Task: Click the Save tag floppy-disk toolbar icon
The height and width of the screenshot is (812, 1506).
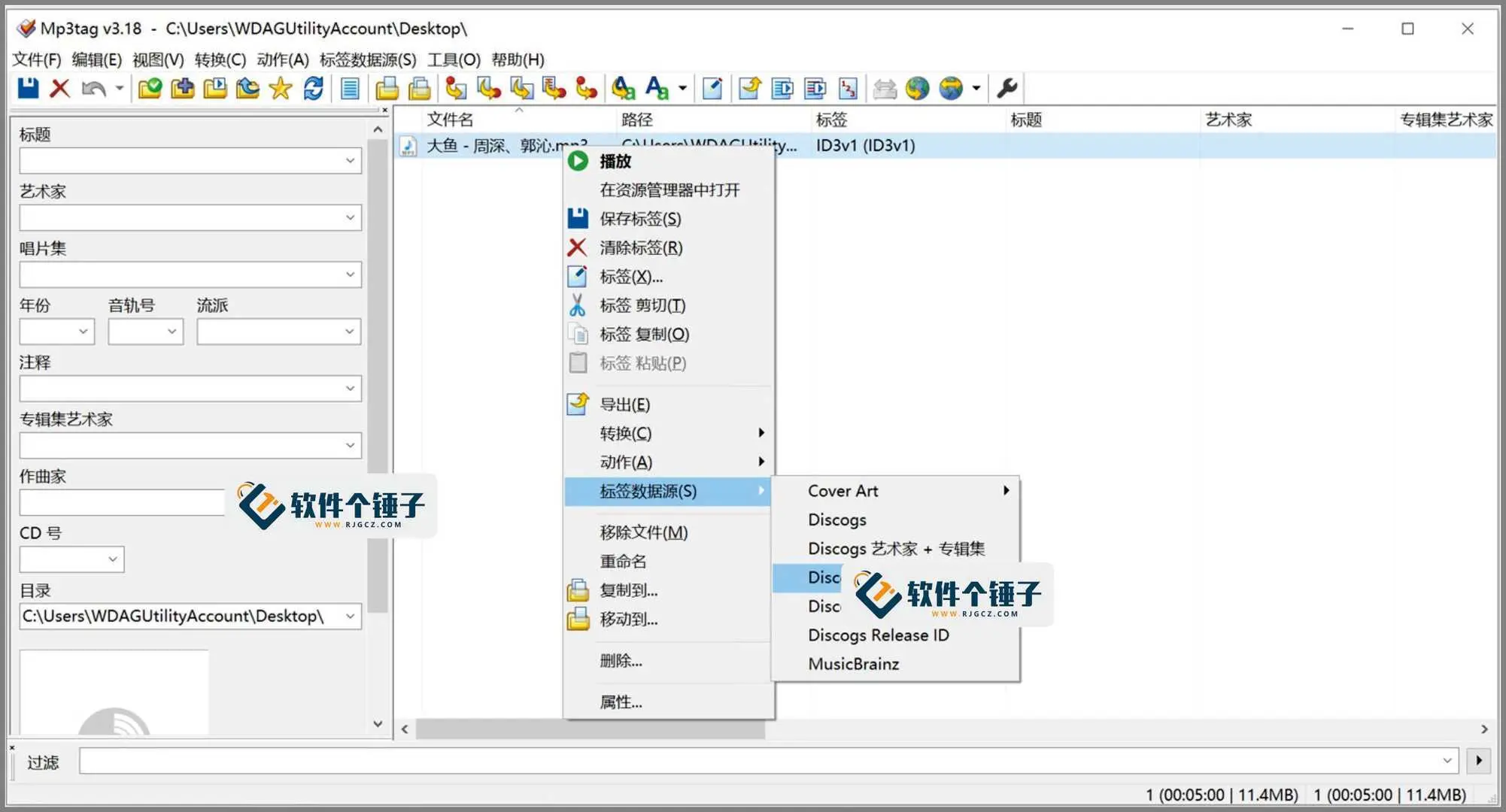Action: click(x=28, y=88)
